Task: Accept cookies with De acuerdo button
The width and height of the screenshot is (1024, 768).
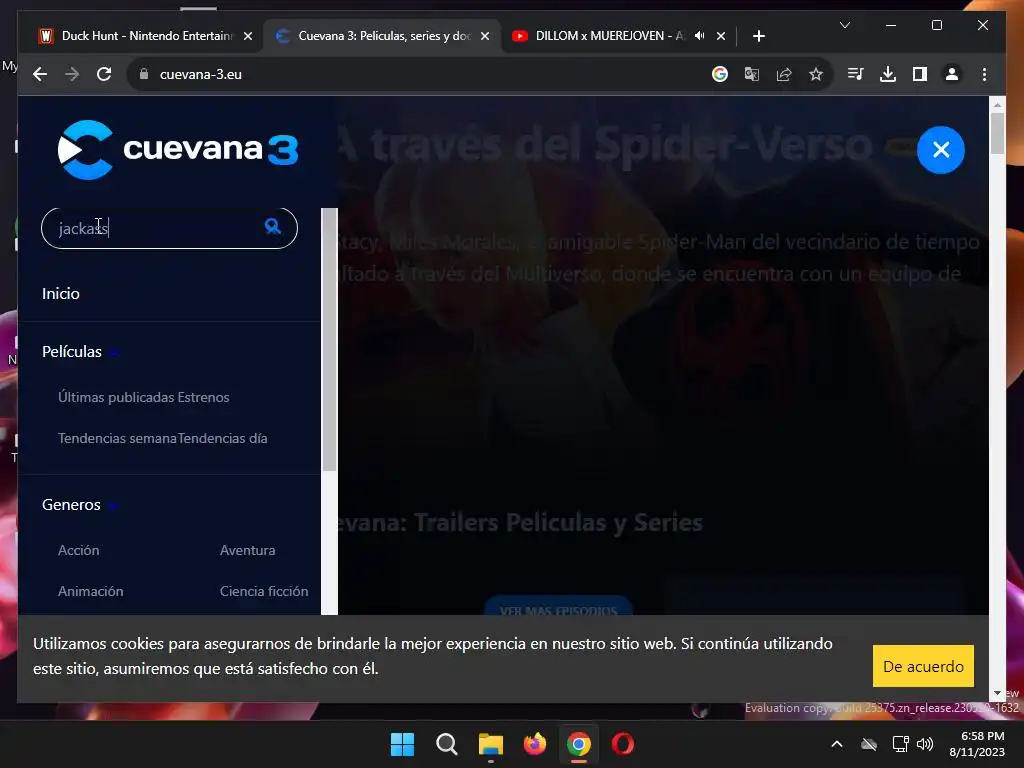Action: click(923, 666)
